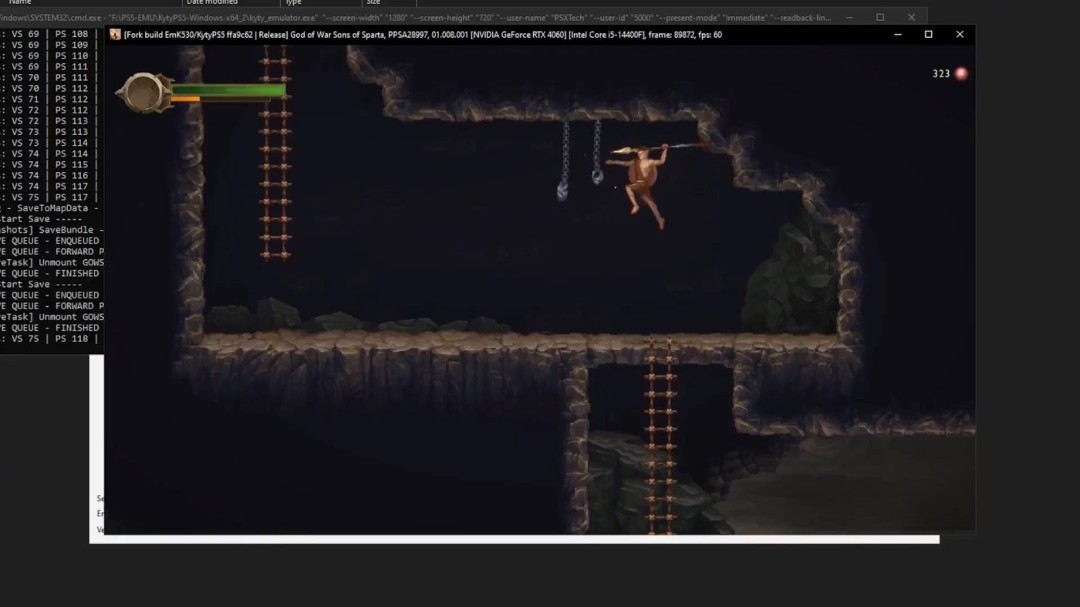This screenshot has height=607, width=1080.
Task: Click console line 'VS 73 | PS 114'
Action: [x=48, y=143]
